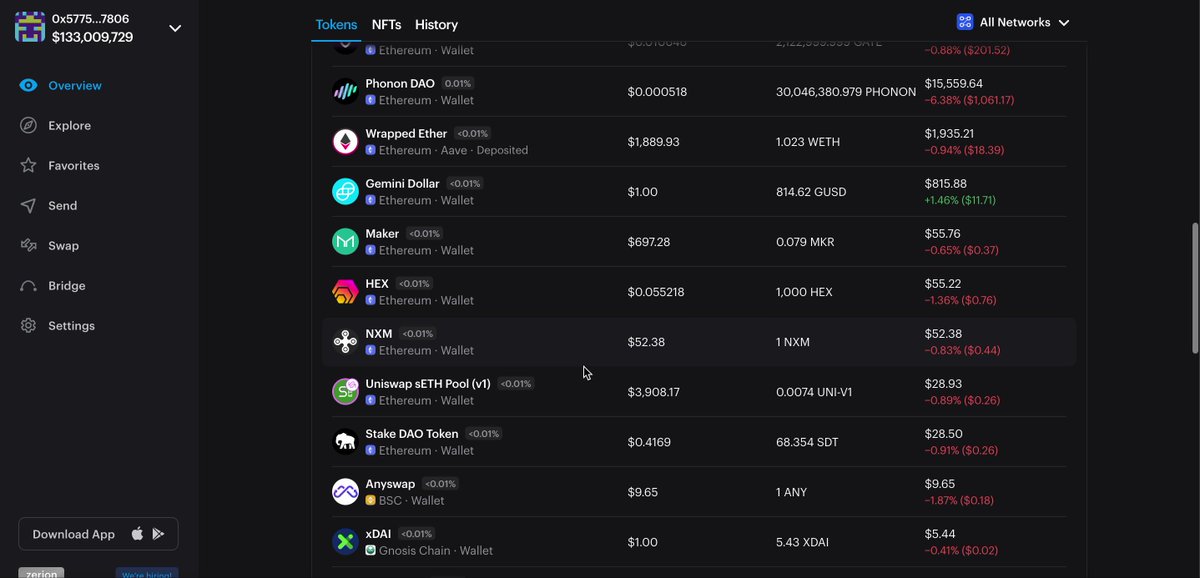Switch to the Tokens tab
Image resolution: width=1200 pixels, height=578 pixels.
pos(336,24)
